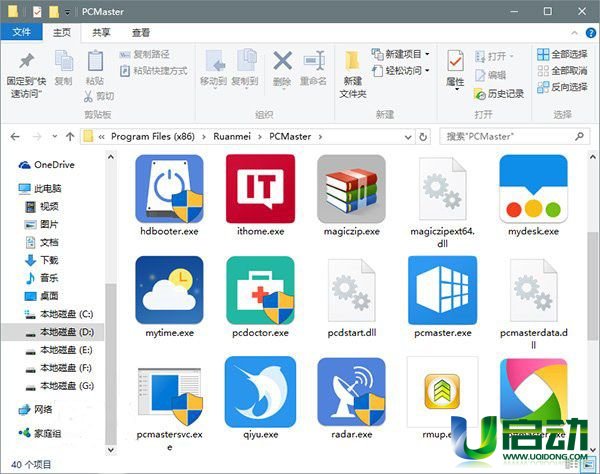Open the 文件 file menu tab

click(21, 32)
